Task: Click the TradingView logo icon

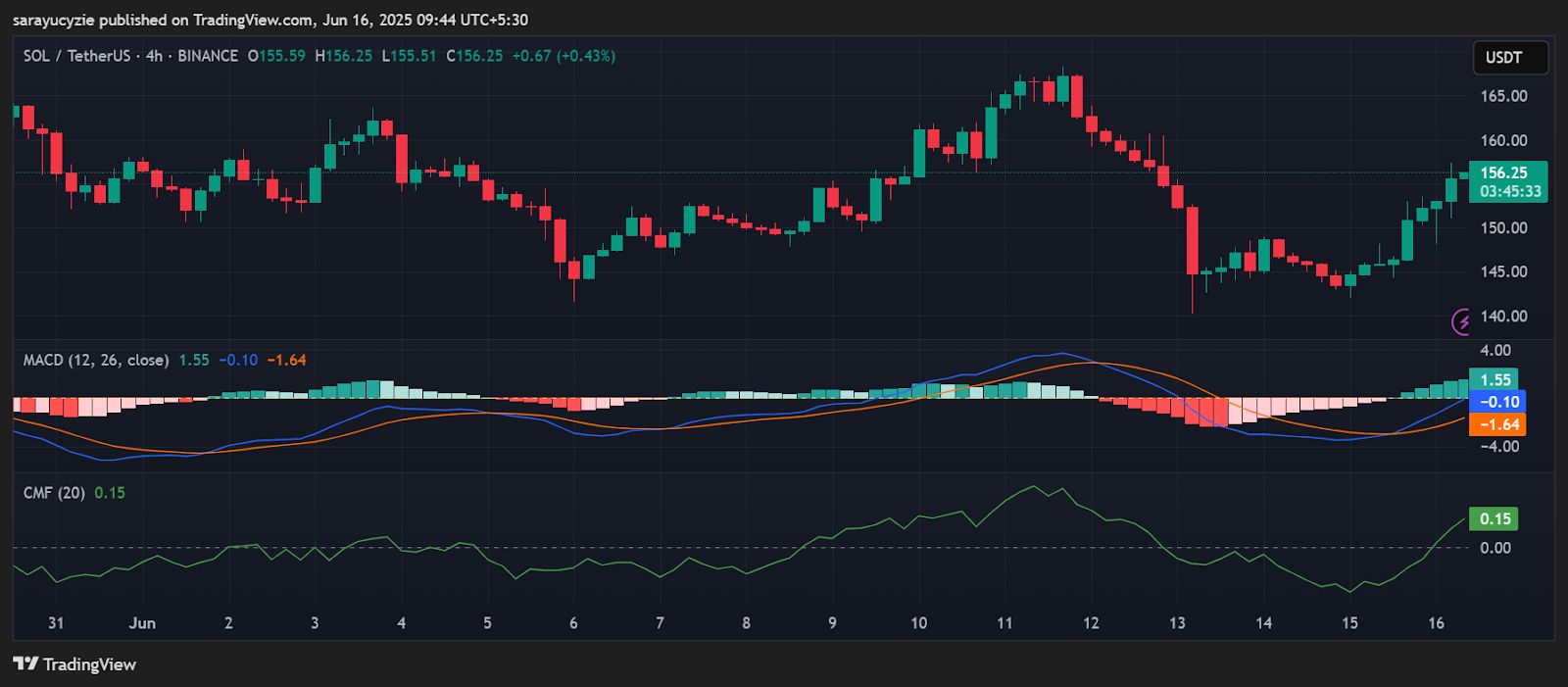Action: click(25, 664)
